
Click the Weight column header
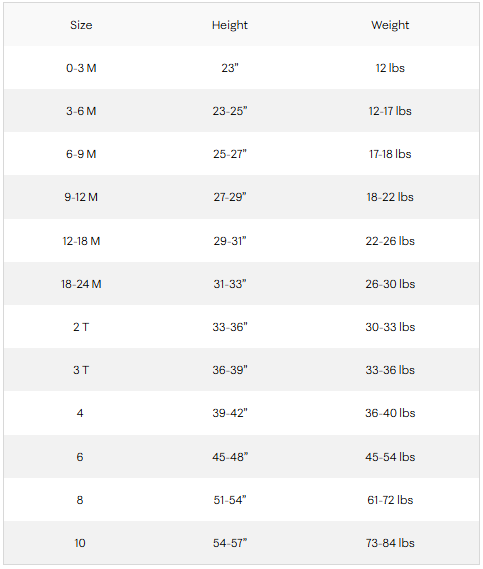click(x=390, y=25)
